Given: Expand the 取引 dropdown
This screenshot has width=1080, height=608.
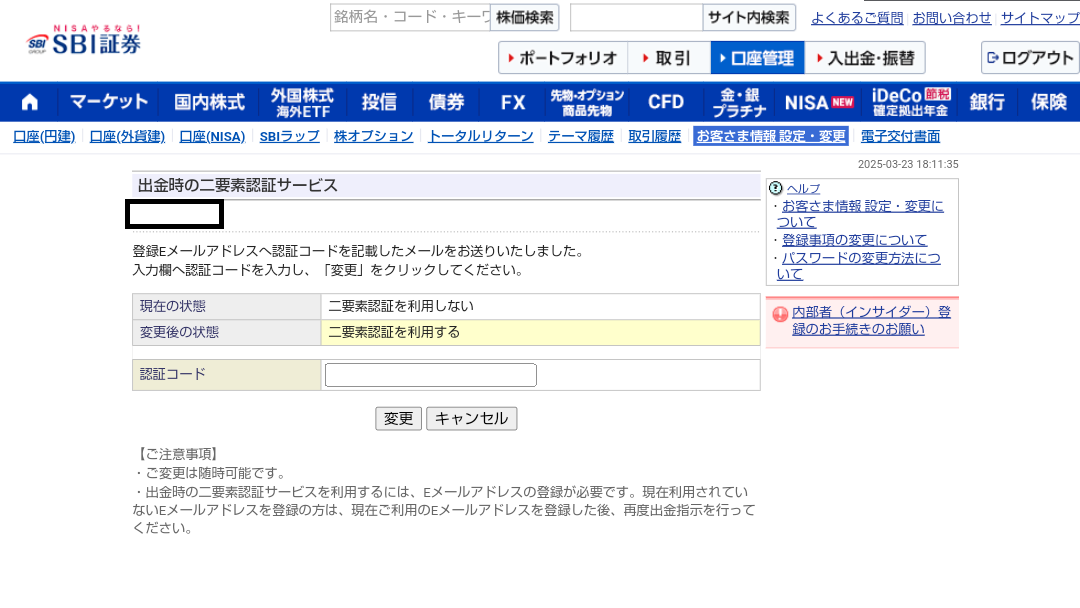Looking at the screenshot, I should (668, 58).
